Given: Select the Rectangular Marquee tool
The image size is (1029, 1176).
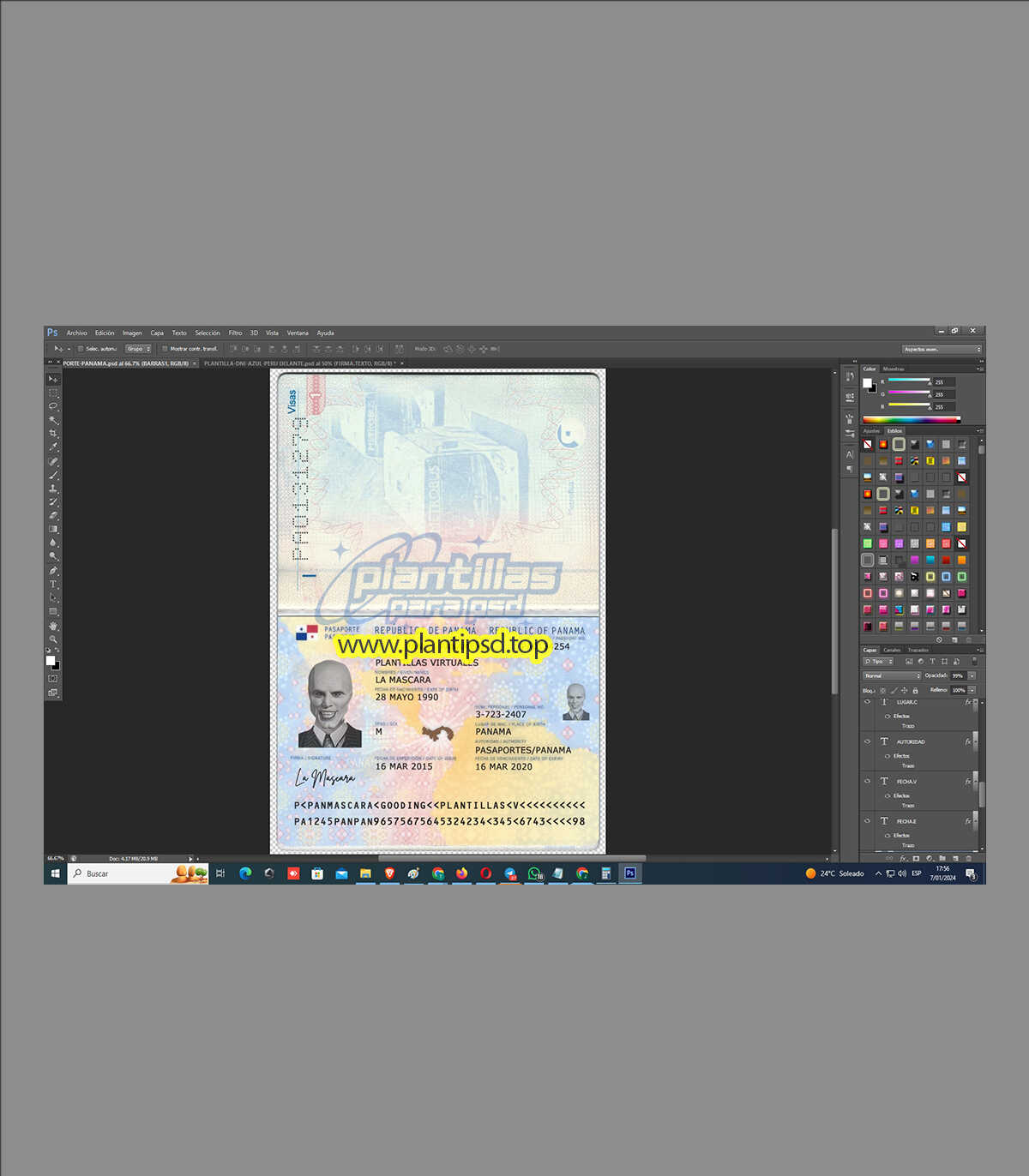Looking at the screenshot, I should tap(53, 393).
